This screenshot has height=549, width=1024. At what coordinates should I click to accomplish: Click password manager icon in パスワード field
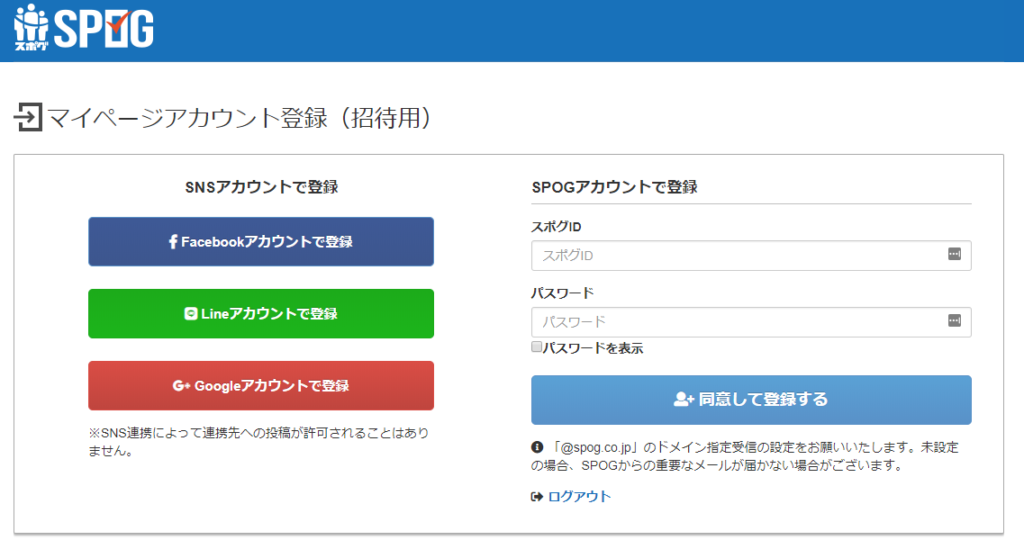[x=954, y=321]
